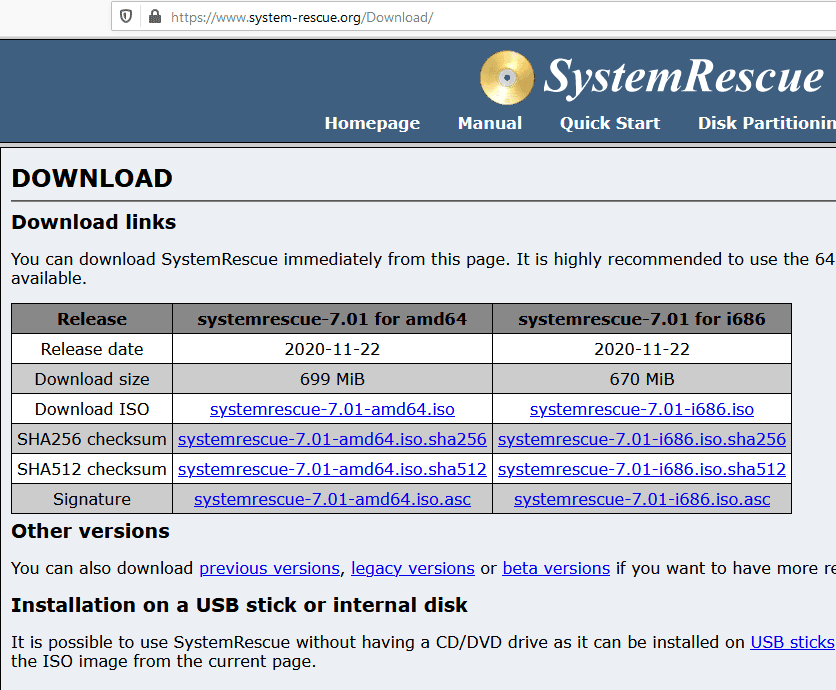Image resolution: width=836 pixels, height=690 pixels.
Task: Click the padlock site security icon
Action: tap(155, 17)
